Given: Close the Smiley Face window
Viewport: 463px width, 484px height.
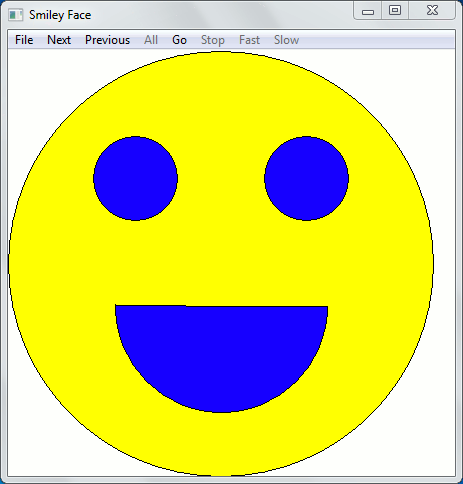Looking at the screenshot, I should point(432,11).
